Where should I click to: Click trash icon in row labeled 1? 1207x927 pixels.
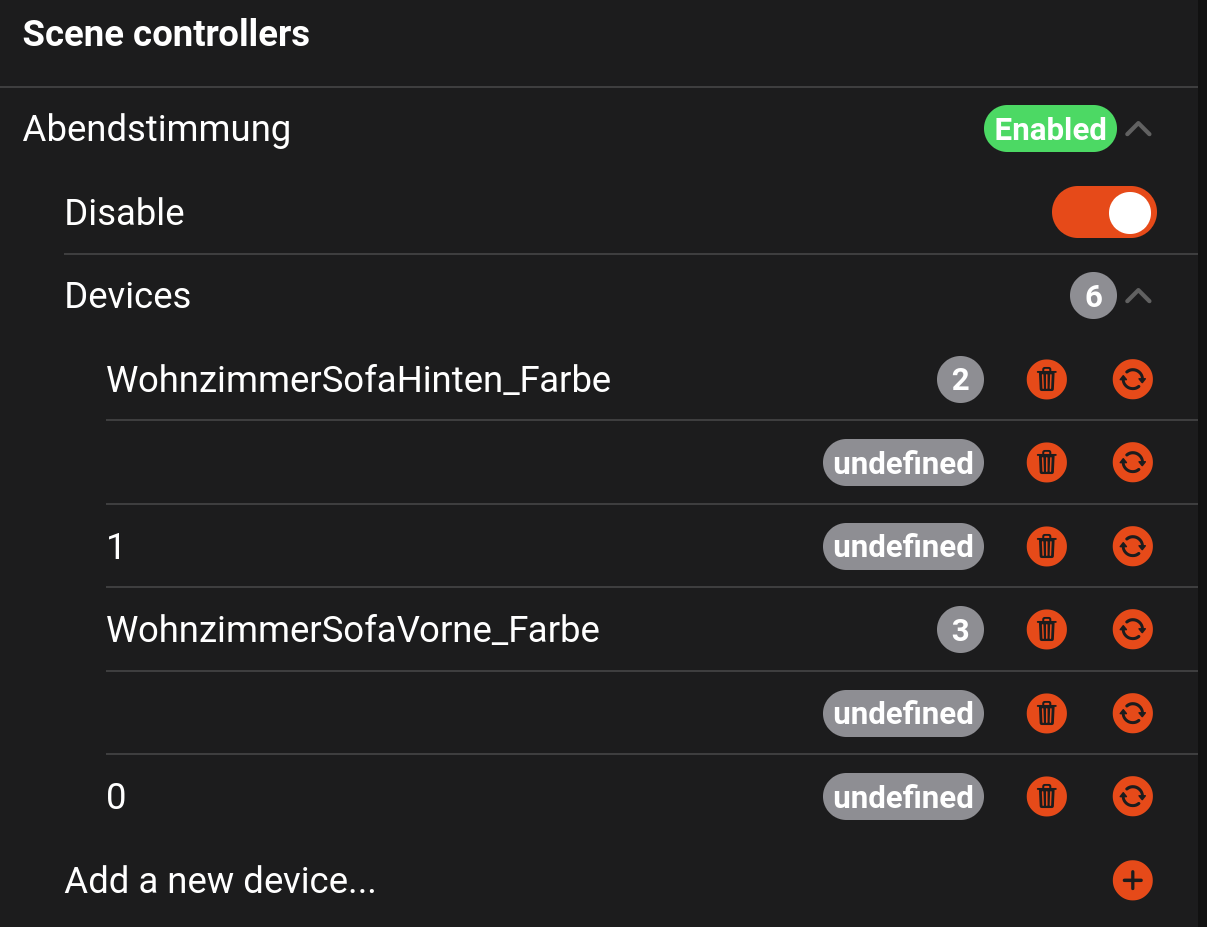1046,546
